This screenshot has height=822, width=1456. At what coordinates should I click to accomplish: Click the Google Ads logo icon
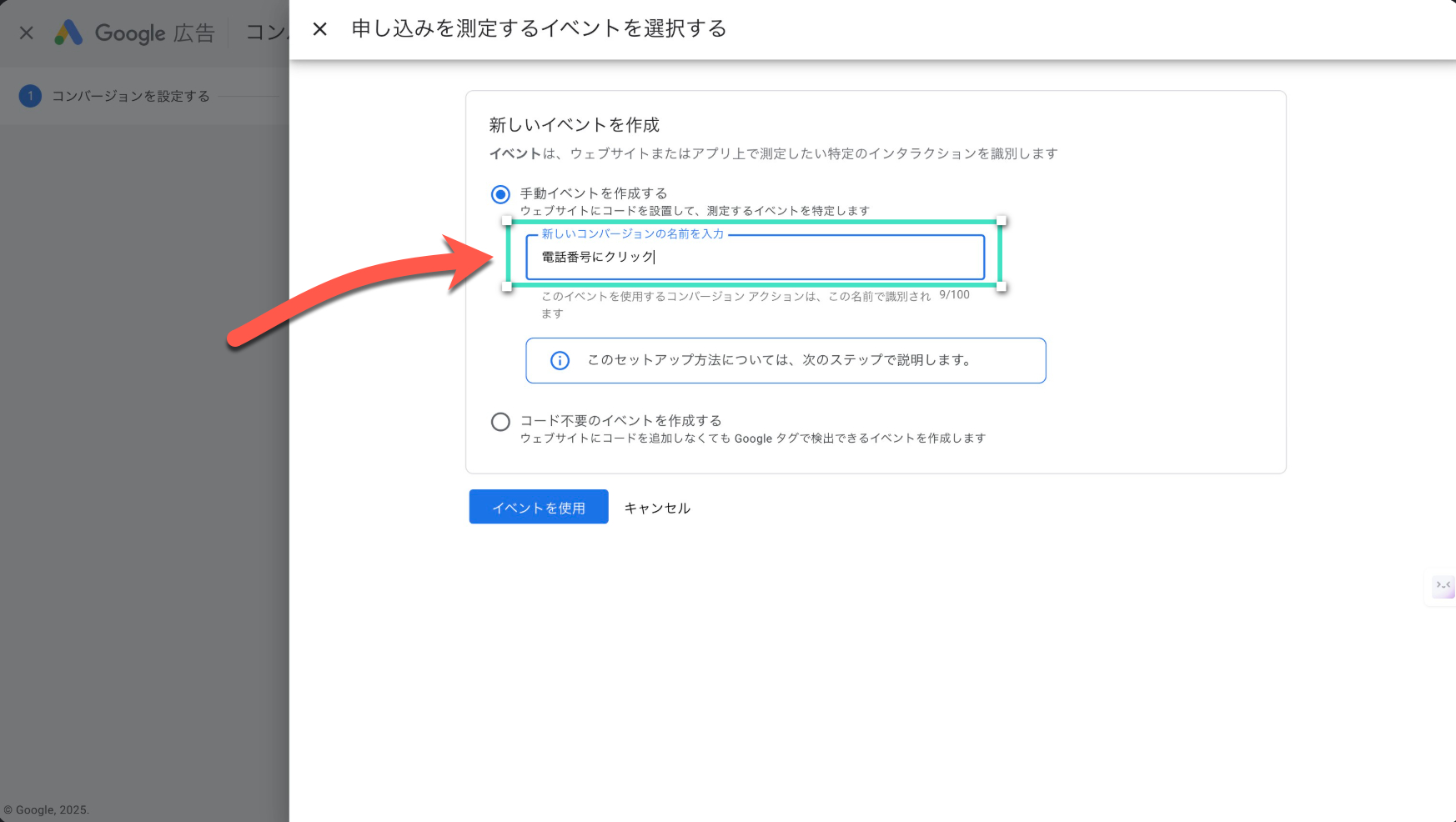68,33
